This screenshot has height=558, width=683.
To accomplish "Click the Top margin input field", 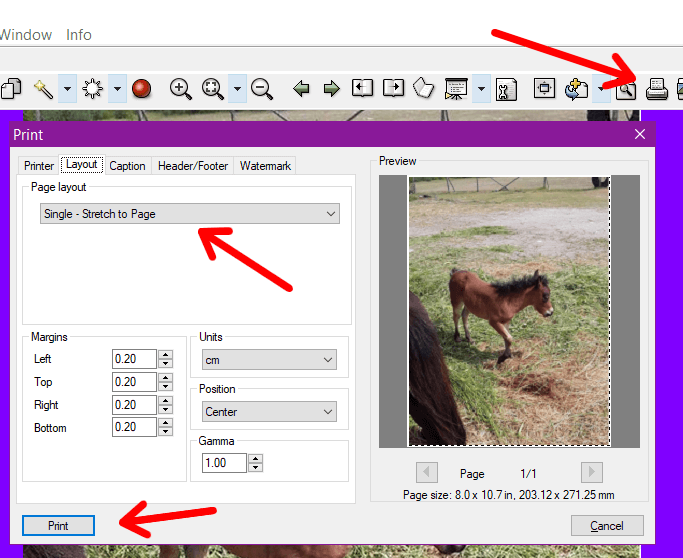I will pyautogui.click(x=134, y=382).
